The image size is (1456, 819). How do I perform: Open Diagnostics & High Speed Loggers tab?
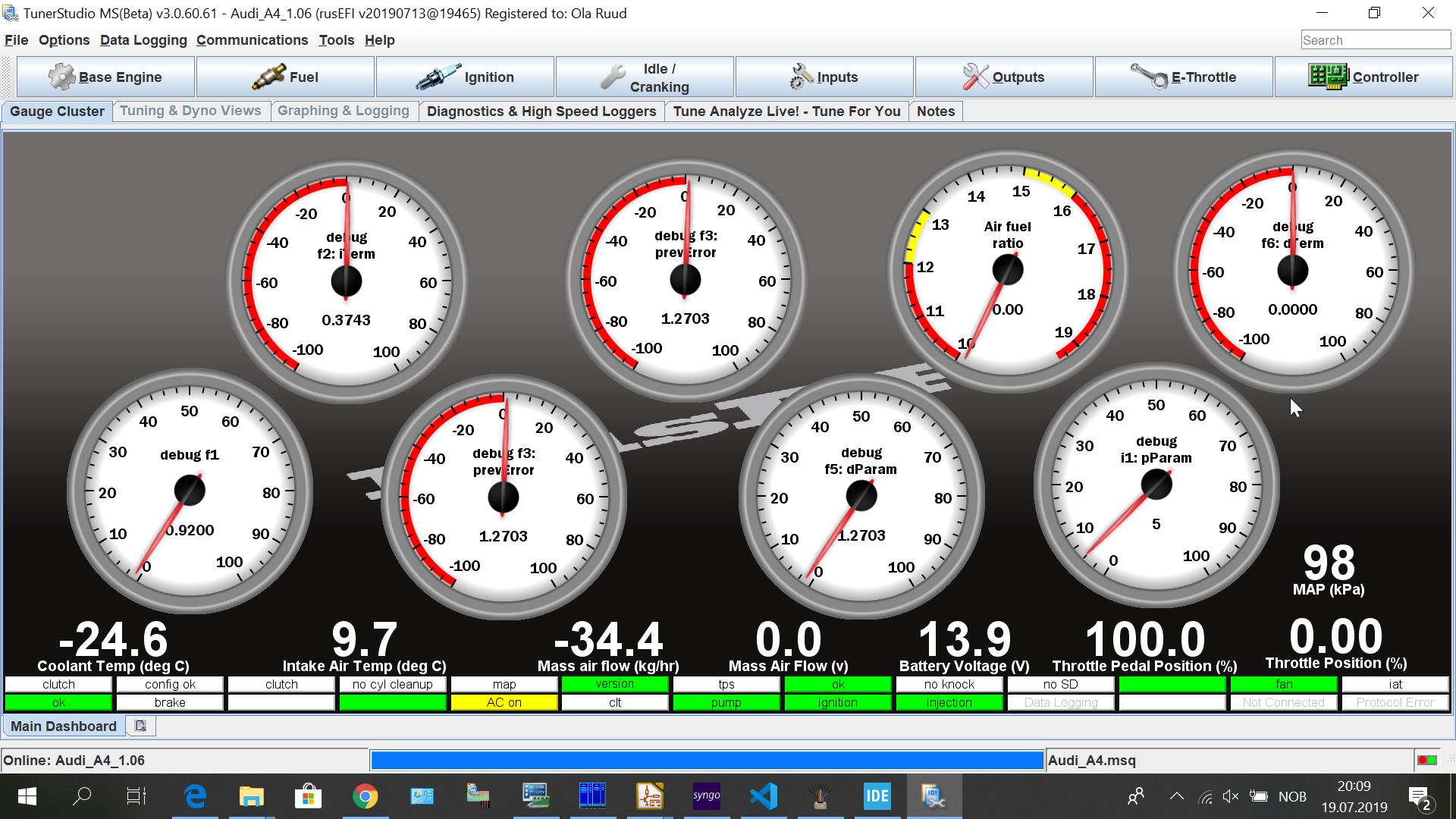(x=541, y=111)
